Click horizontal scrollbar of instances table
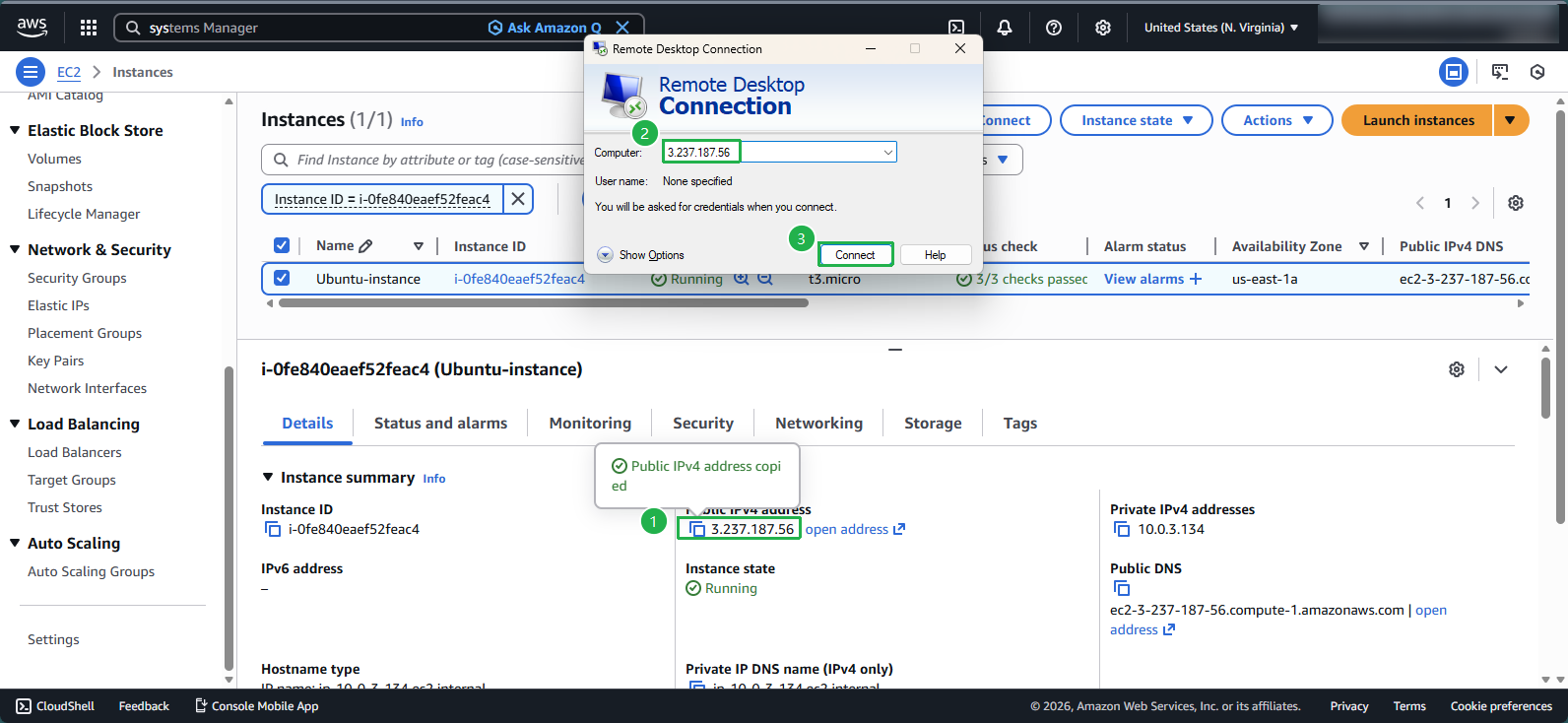Image resolution: width=1568 pixels, height=723 pixels. tap(544, 303)
